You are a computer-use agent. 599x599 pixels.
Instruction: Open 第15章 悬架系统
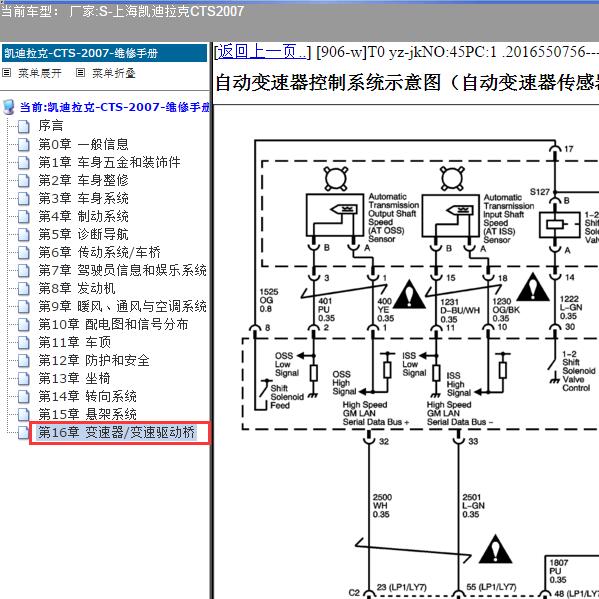(x=87, y=414)
